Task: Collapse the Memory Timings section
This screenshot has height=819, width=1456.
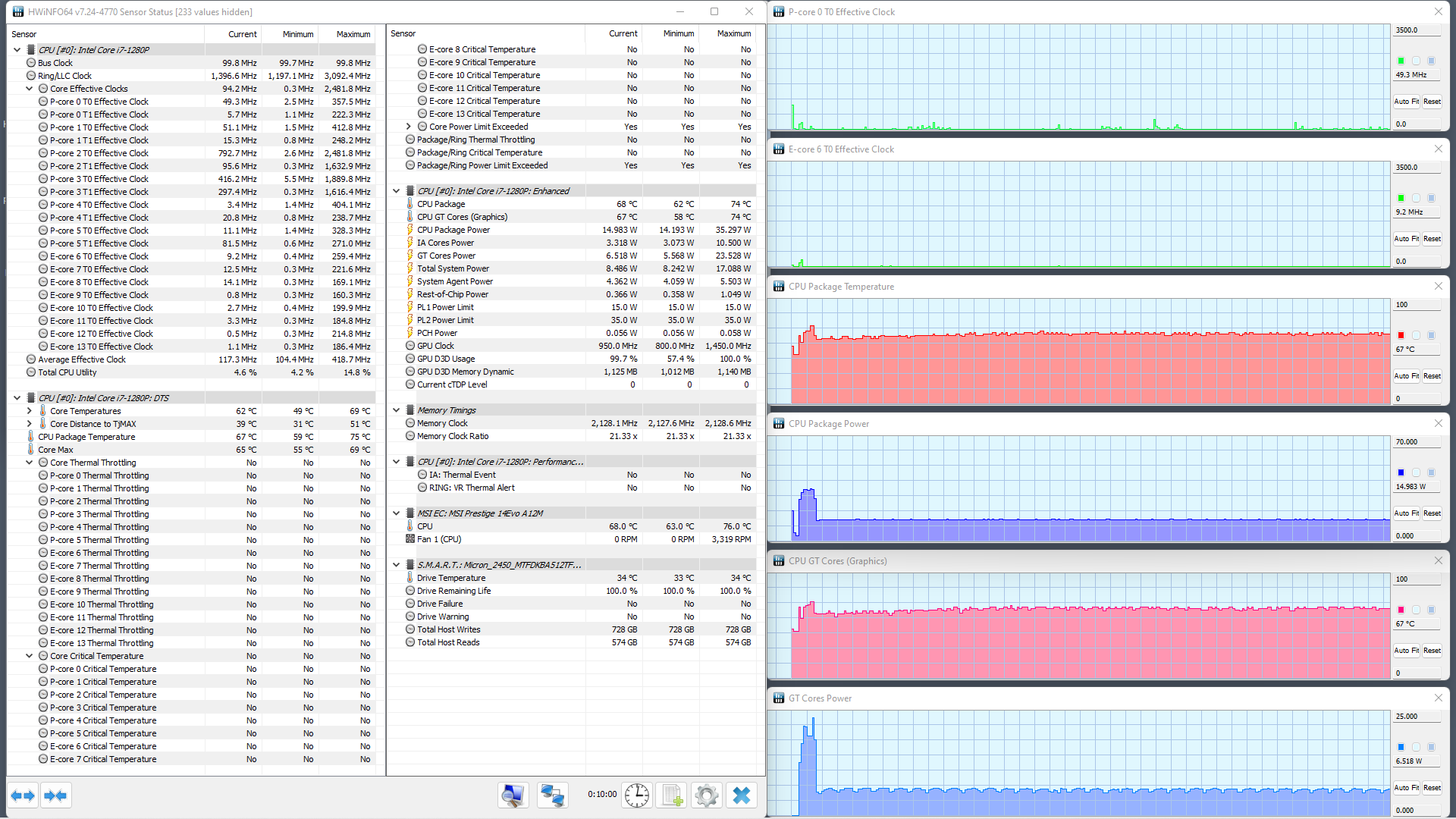Action: point(397,410)
